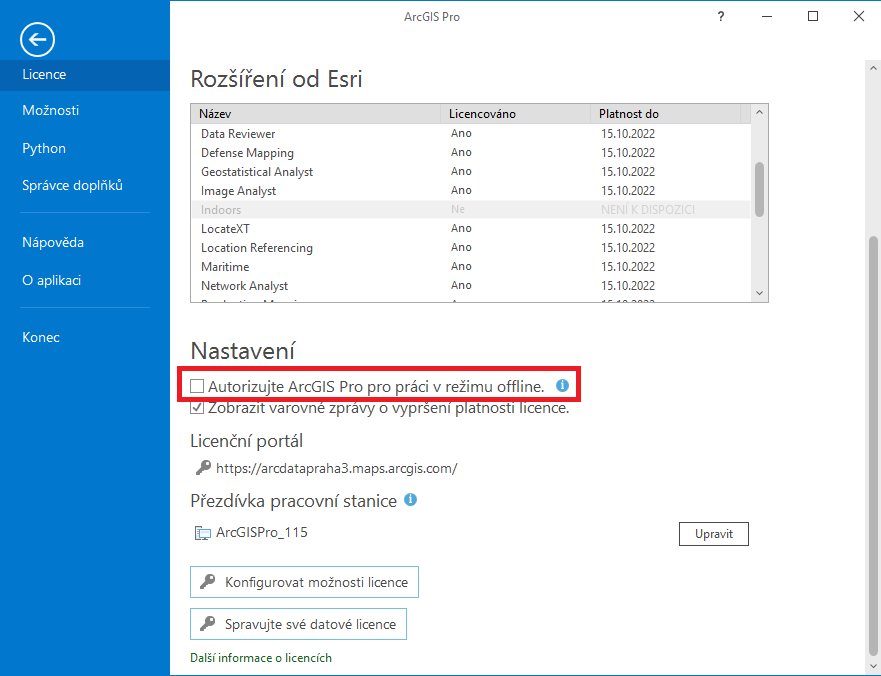The image size is (881, 676).
Task: Select the Maritime row
Action: pyautogui.click(x=471, y=267)
